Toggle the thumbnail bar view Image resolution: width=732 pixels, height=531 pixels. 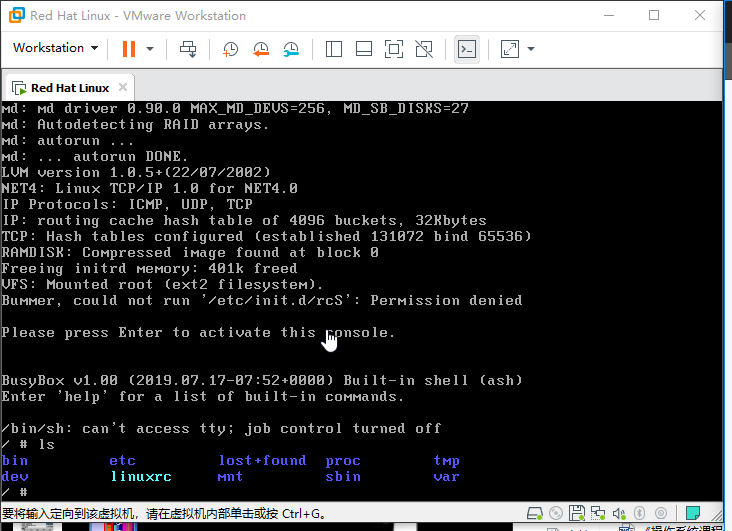coord(364,49)
